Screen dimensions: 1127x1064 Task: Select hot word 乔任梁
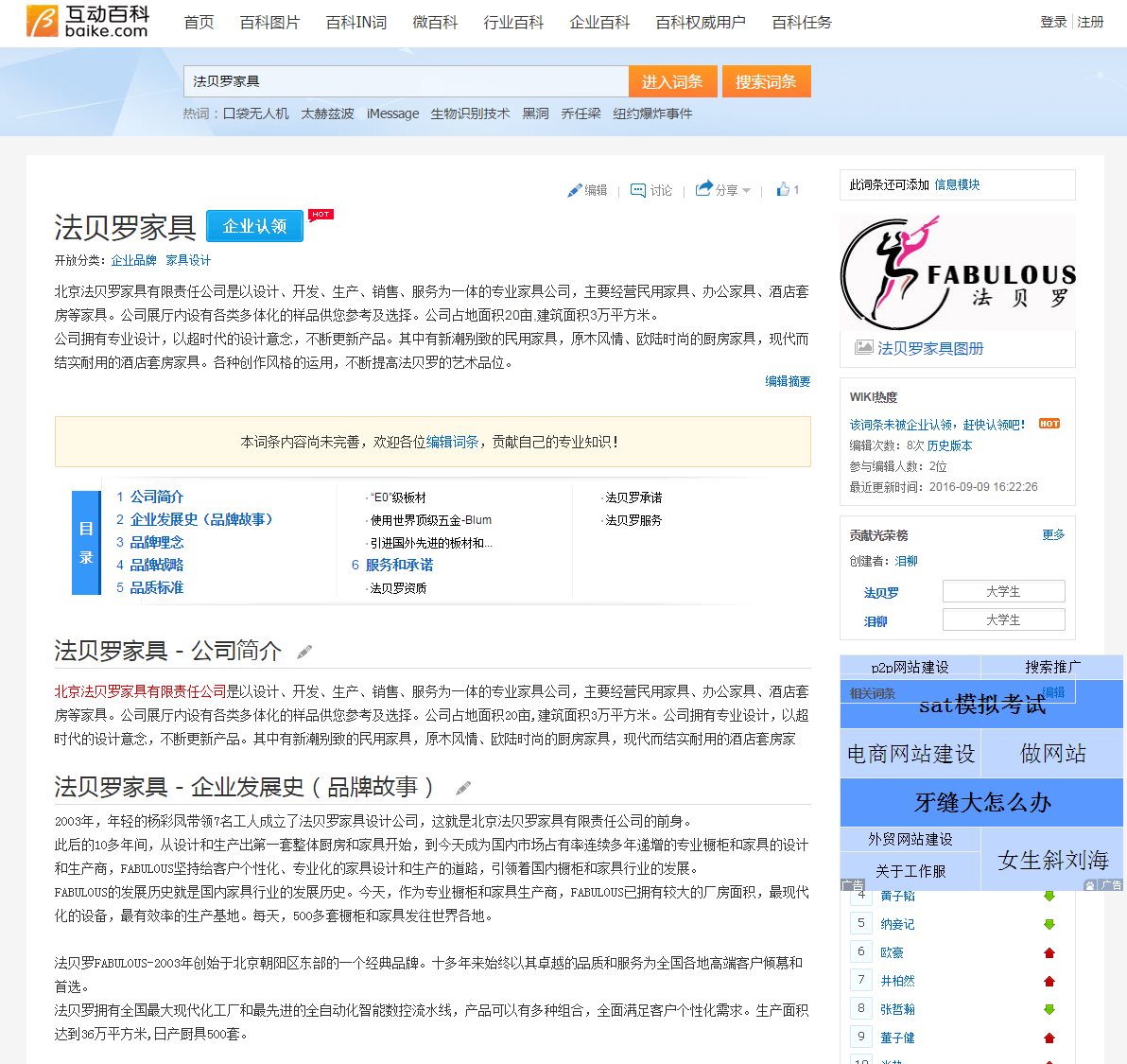[581, 113]
